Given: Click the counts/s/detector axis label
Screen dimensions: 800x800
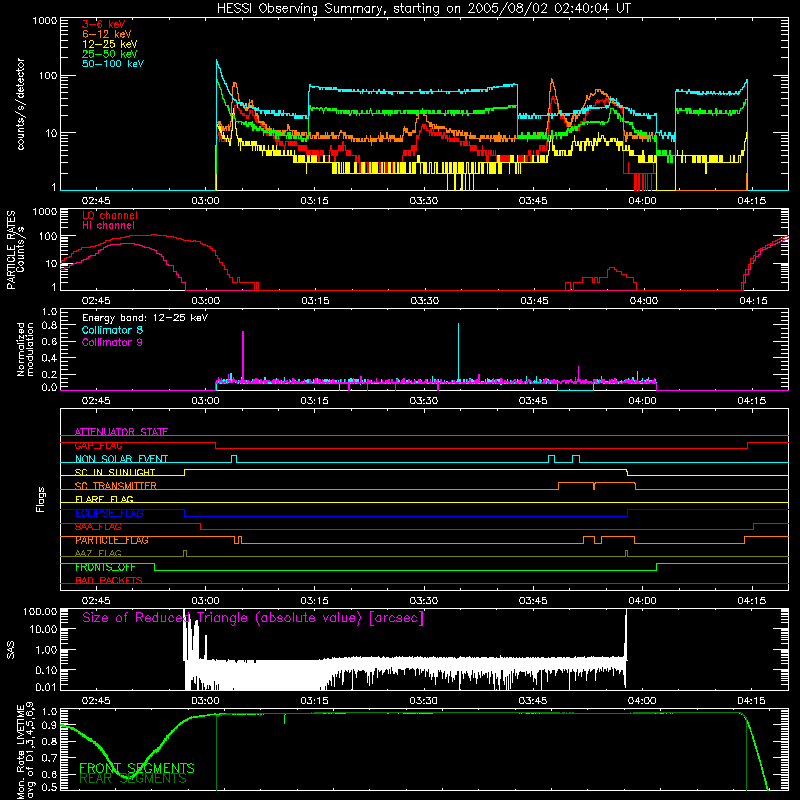Looking at the screenshot, I should (20, 104).
